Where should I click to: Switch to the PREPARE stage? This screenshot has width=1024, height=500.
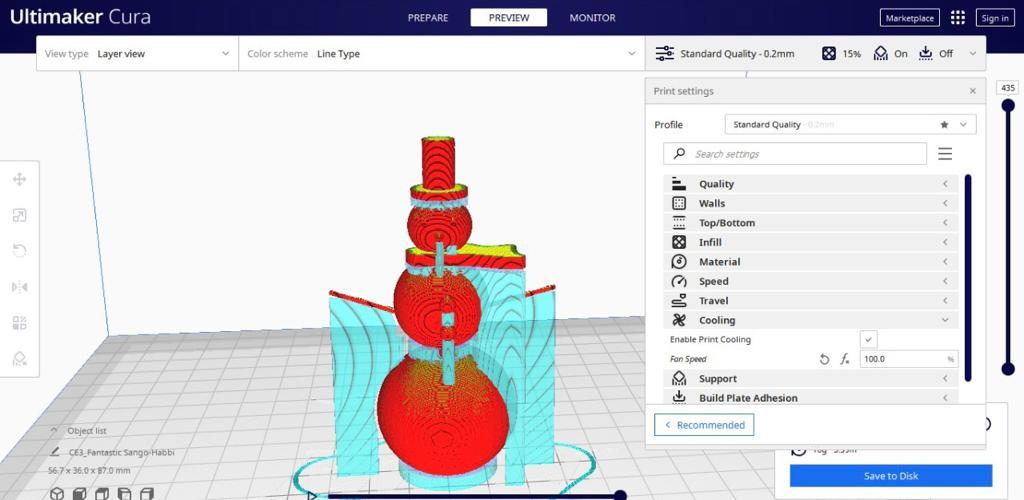428,18
